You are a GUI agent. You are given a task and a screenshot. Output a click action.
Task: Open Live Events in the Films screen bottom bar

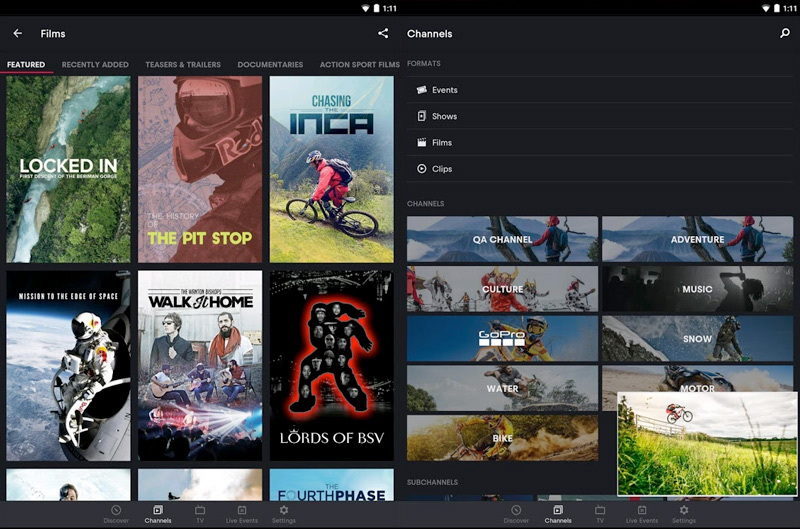[242, 514]
